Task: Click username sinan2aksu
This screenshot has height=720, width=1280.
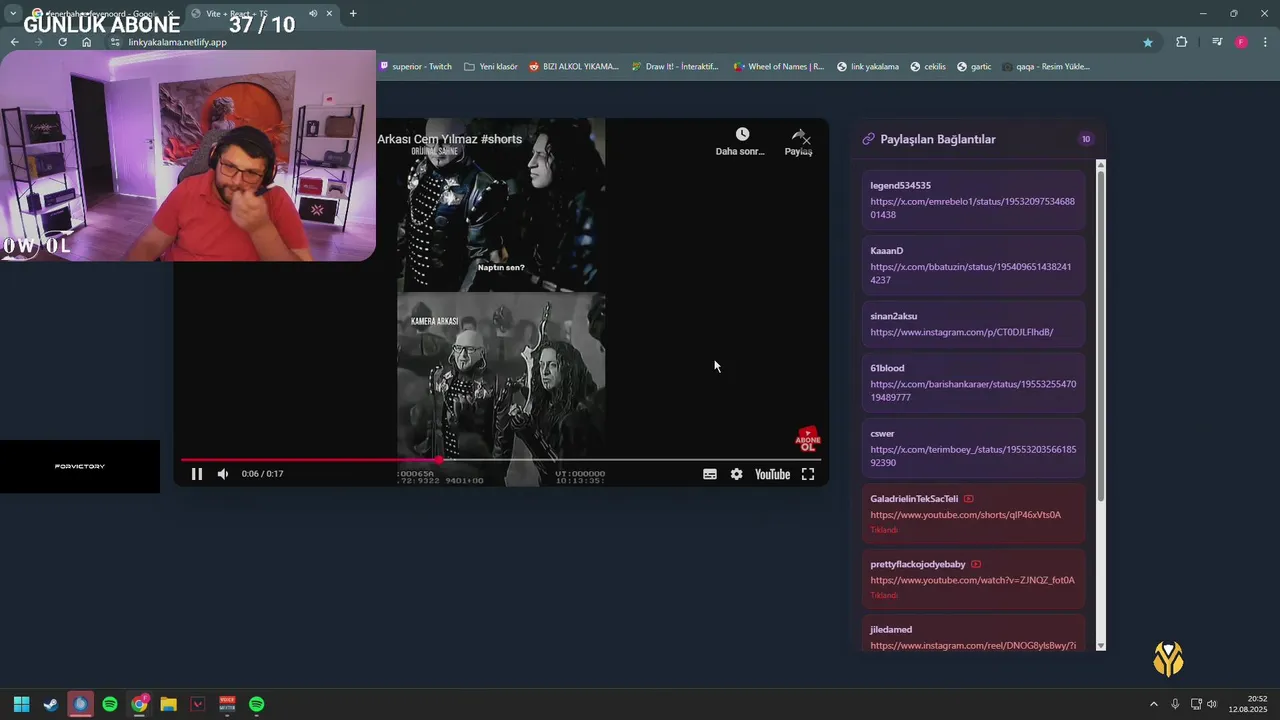Action: pyautogui.click(x=894, y=316)
